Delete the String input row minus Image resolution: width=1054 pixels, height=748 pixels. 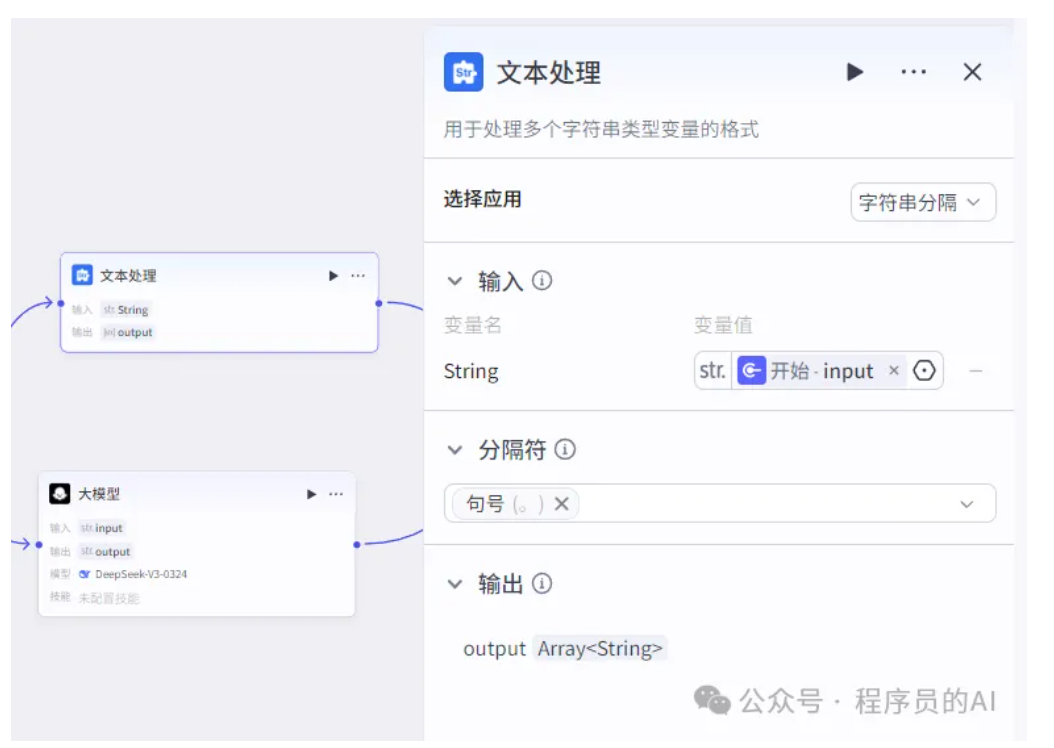(976, 371)
